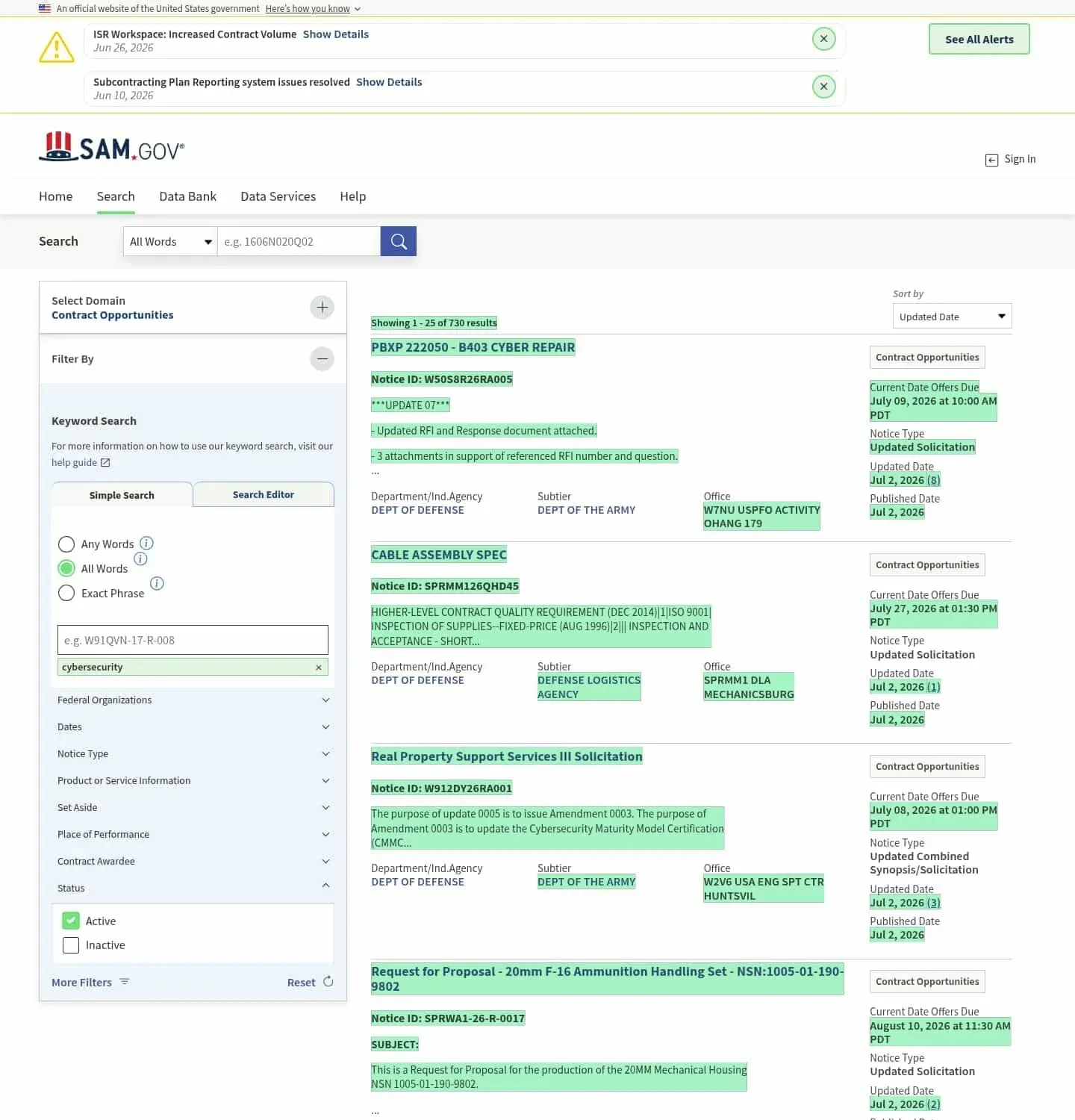Click W7NU USPFO ACTIVITY OHANG 179 office
The width and height of the screenshot is (1075, 1120).
coord(761,517)
